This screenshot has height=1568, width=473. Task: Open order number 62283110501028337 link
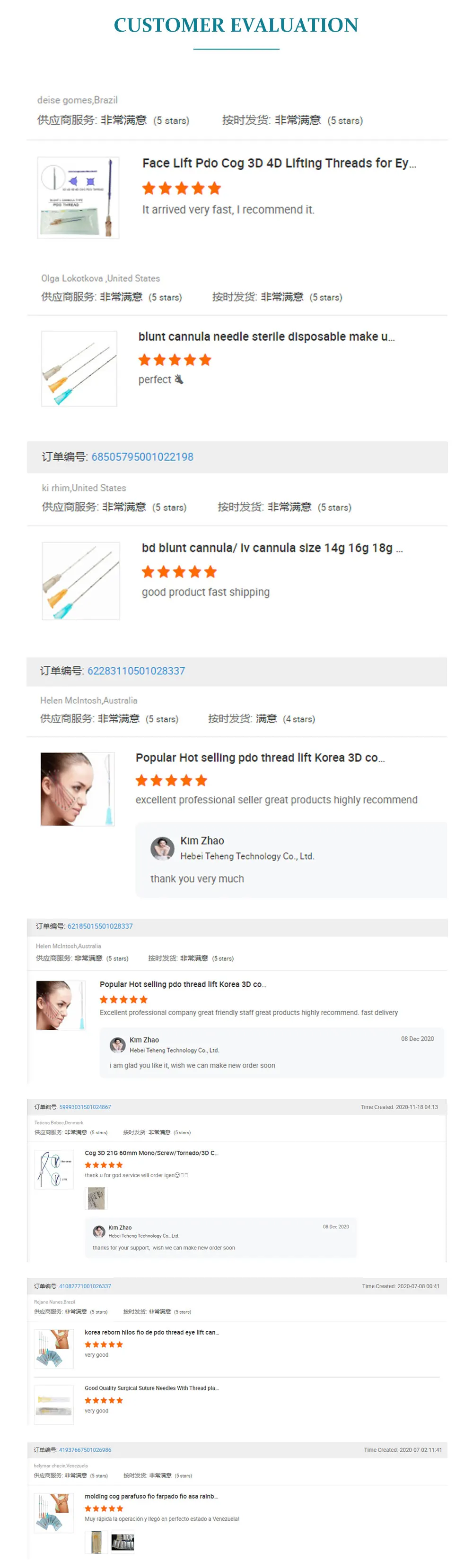point(136,671)
